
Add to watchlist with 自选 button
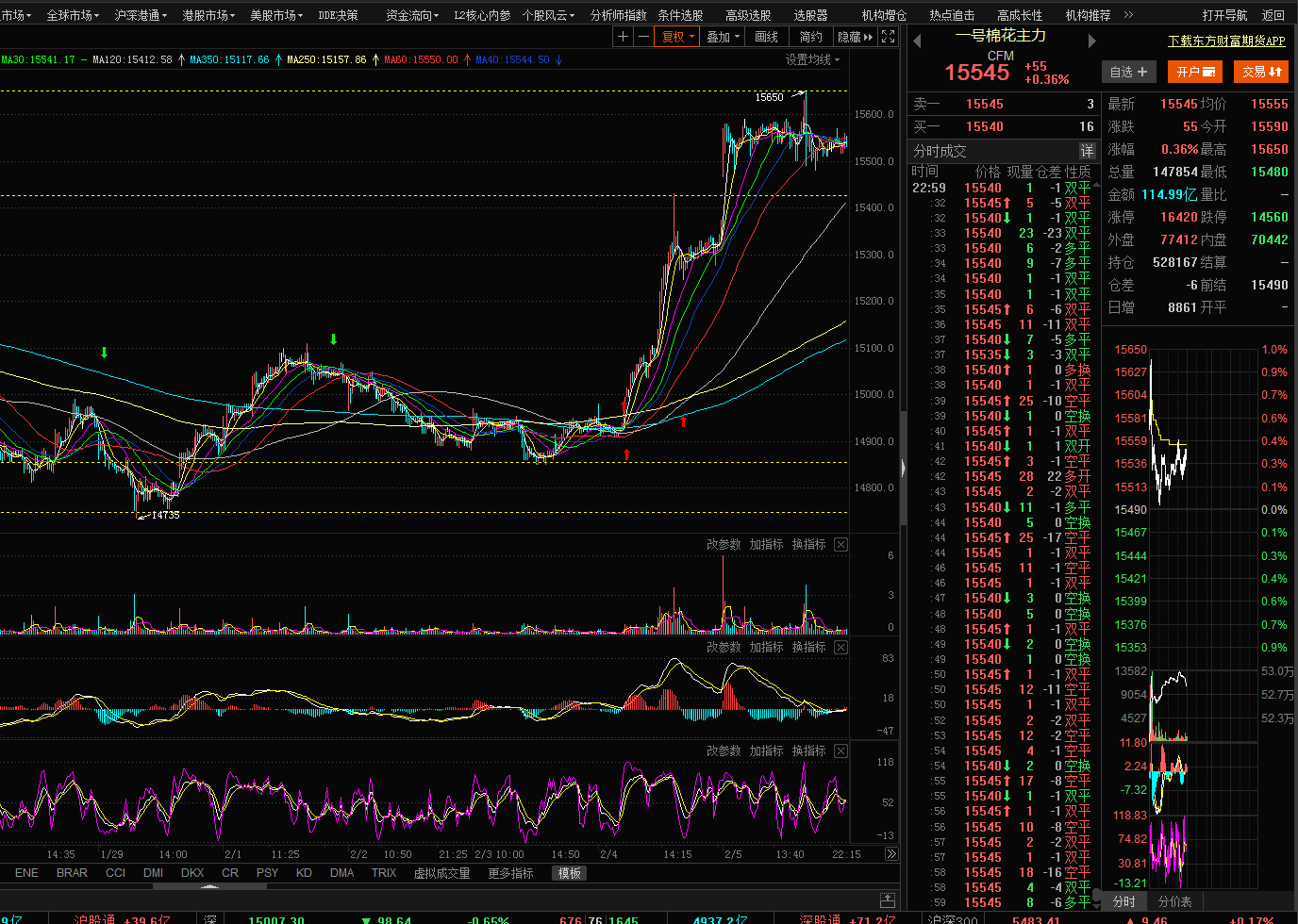click(x=1128, y=72)
